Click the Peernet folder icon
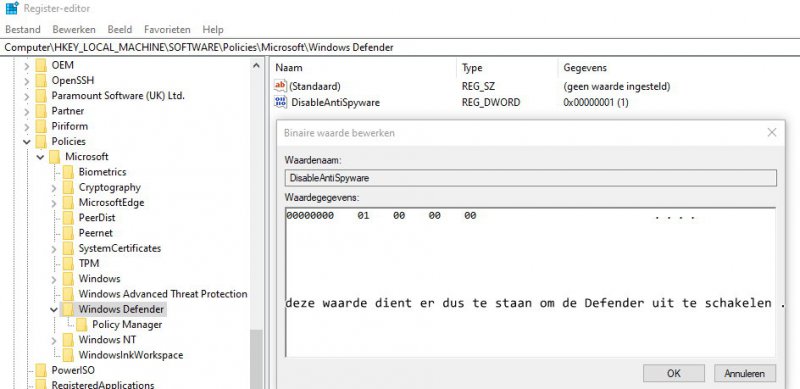 pos(68,233)
